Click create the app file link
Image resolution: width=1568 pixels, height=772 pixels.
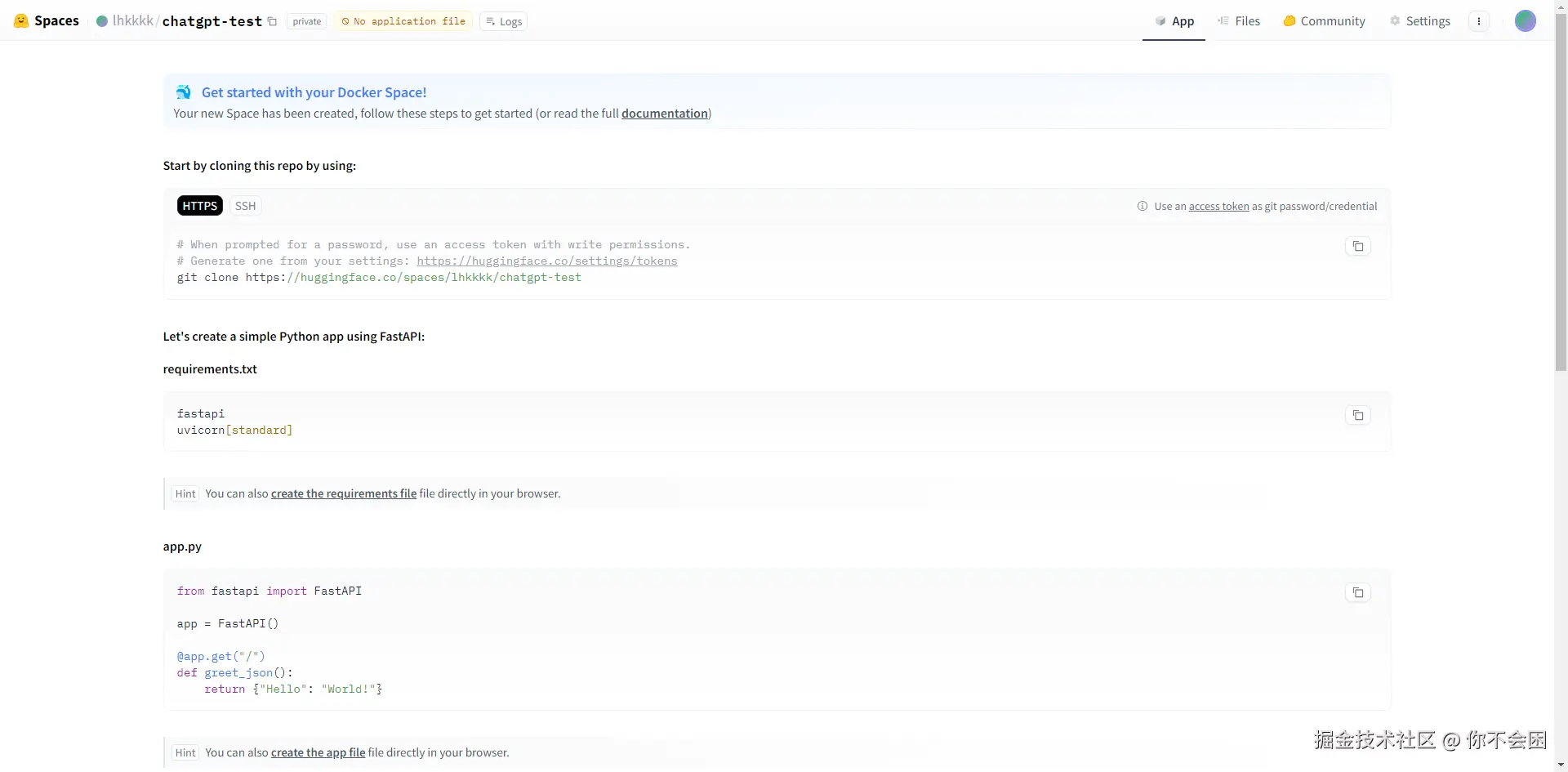pyautogui.click(x=318, y=752)
